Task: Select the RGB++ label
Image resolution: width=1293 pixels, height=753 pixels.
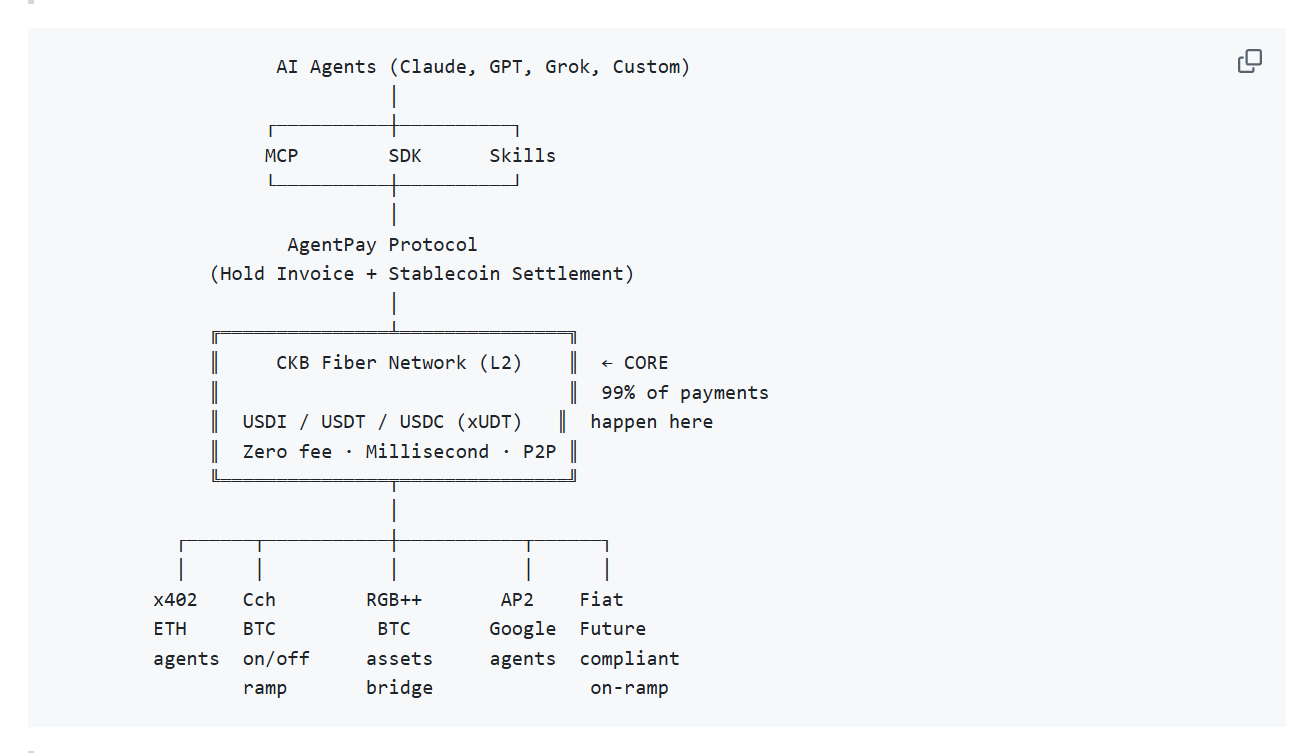Action: [394, 600]
